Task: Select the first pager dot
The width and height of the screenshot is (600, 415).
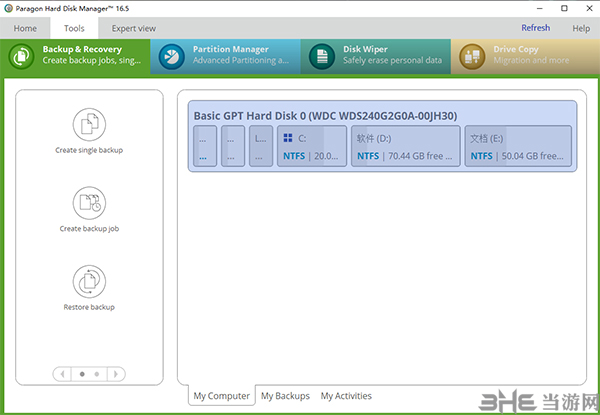Action: coord(82,374)
